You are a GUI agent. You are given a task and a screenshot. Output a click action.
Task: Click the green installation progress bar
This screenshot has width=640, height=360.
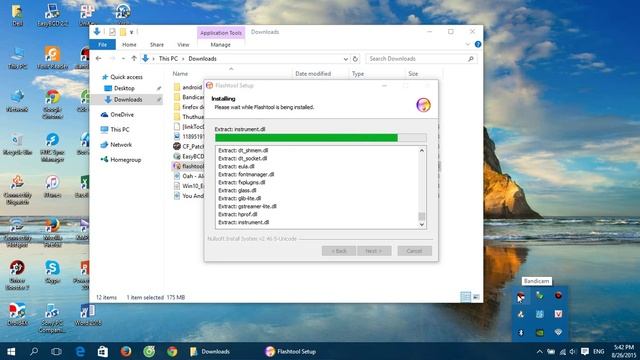pos(321,138)
